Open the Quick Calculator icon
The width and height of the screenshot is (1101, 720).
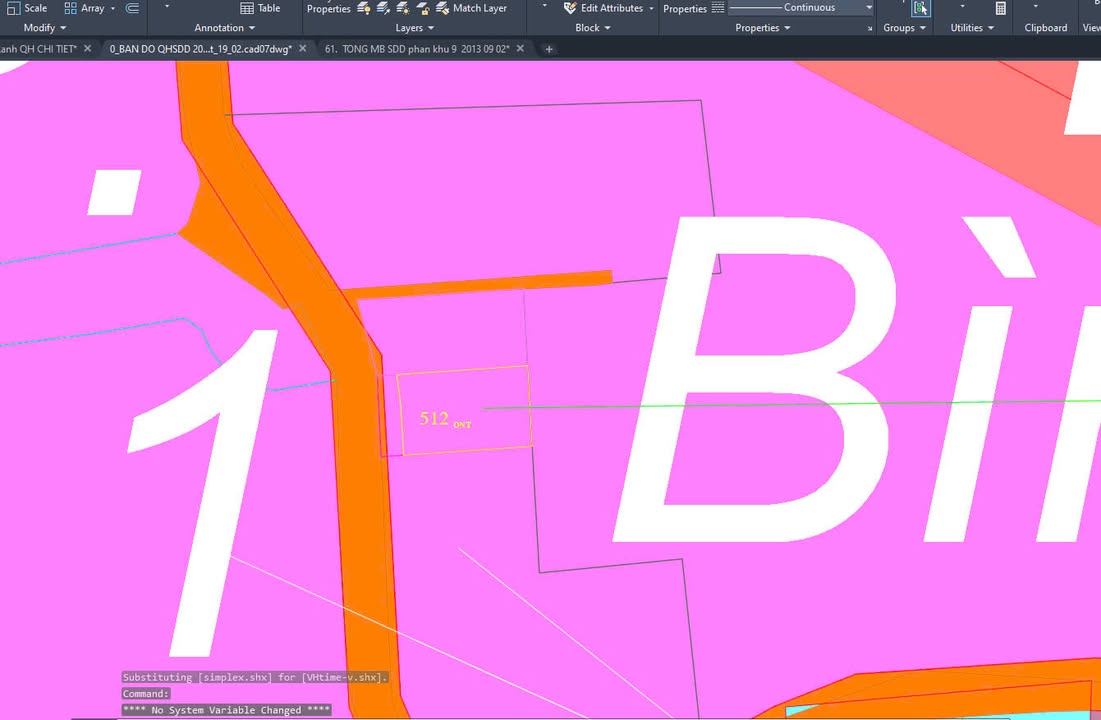pos(1001,8)
